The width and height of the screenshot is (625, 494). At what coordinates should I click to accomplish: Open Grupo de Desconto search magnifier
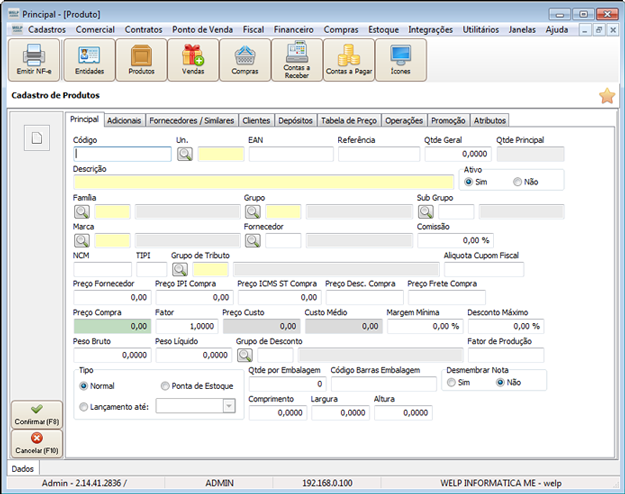245,355
